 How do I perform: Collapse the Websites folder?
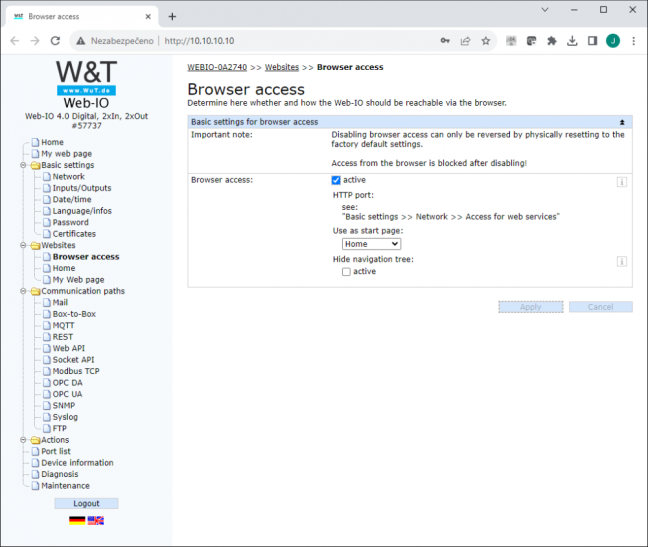tap(23, 245)
